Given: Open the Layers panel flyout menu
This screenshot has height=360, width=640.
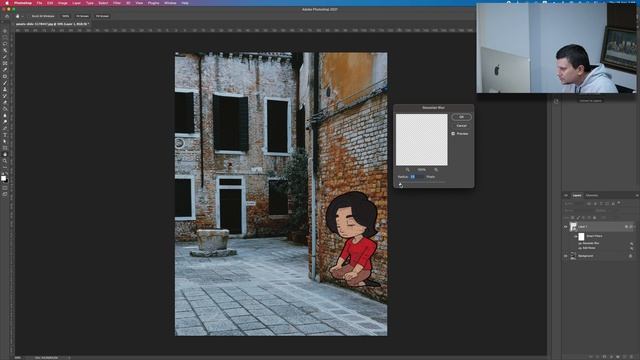Looking at the screenshot, I should [x=637, y=196].
